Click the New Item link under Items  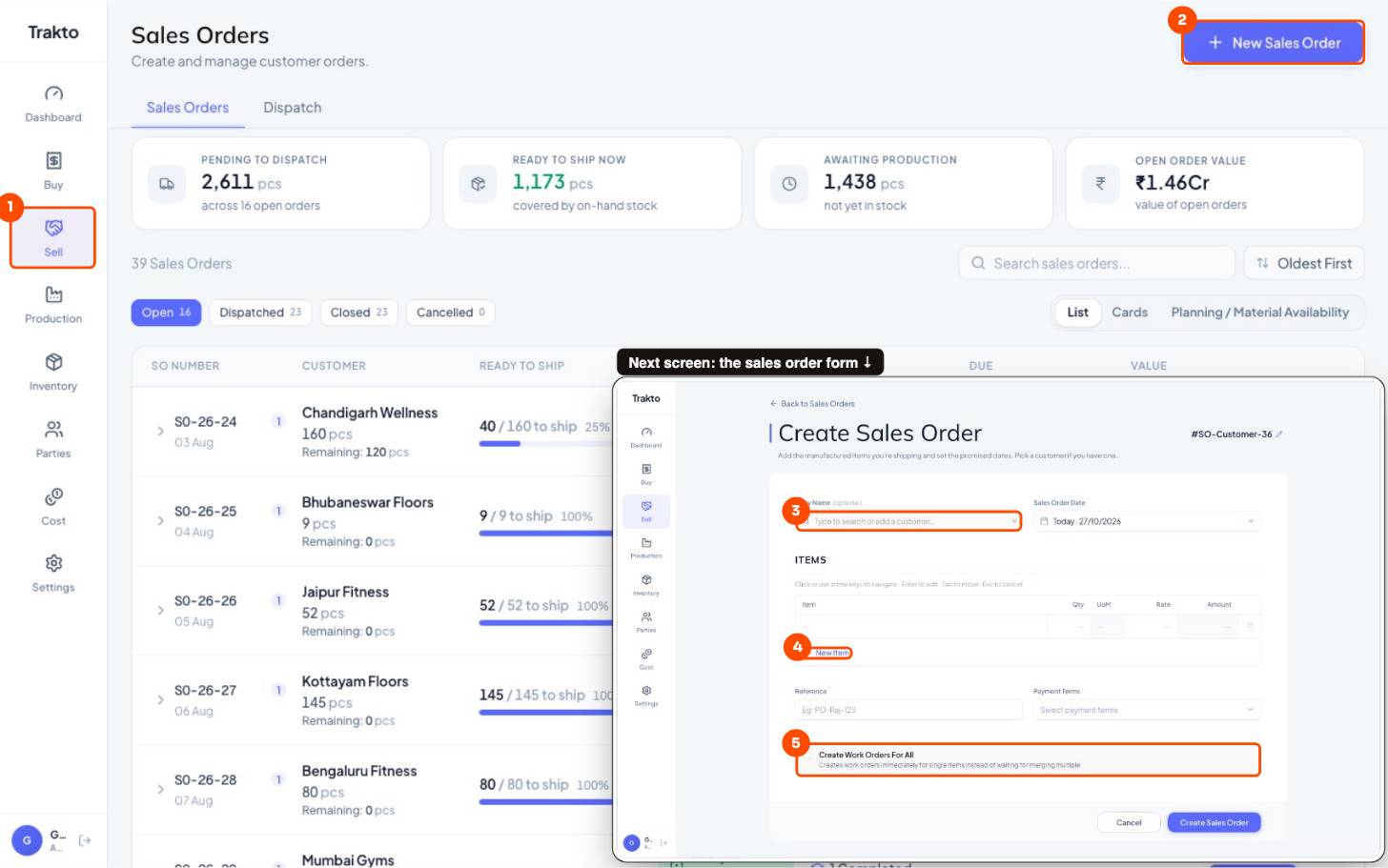pyautogui.click(x=831, y=653)
